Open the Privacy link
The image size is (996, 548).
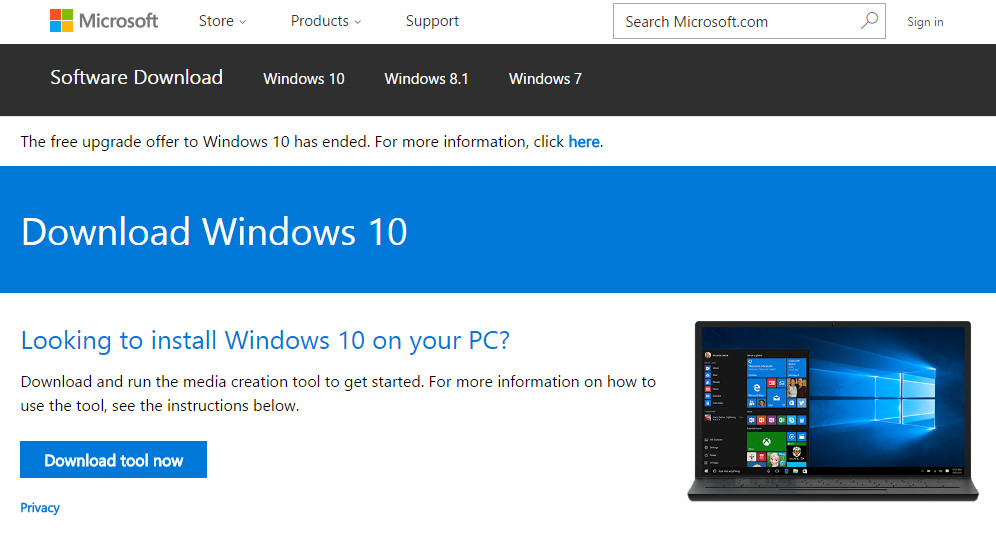(x=40, y=508)
